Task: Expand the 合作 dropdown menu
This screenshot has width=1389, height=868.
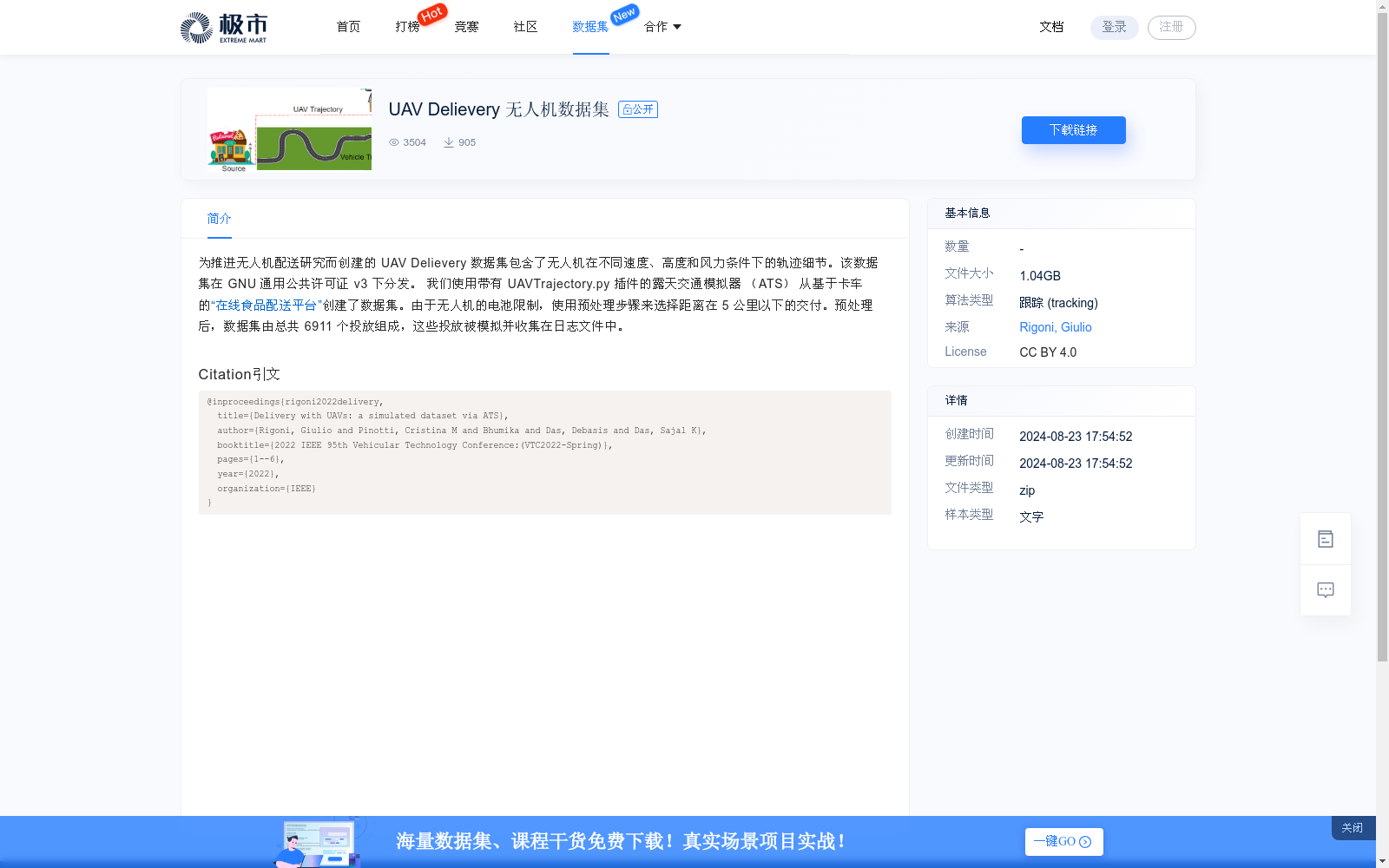Action: 662,27
